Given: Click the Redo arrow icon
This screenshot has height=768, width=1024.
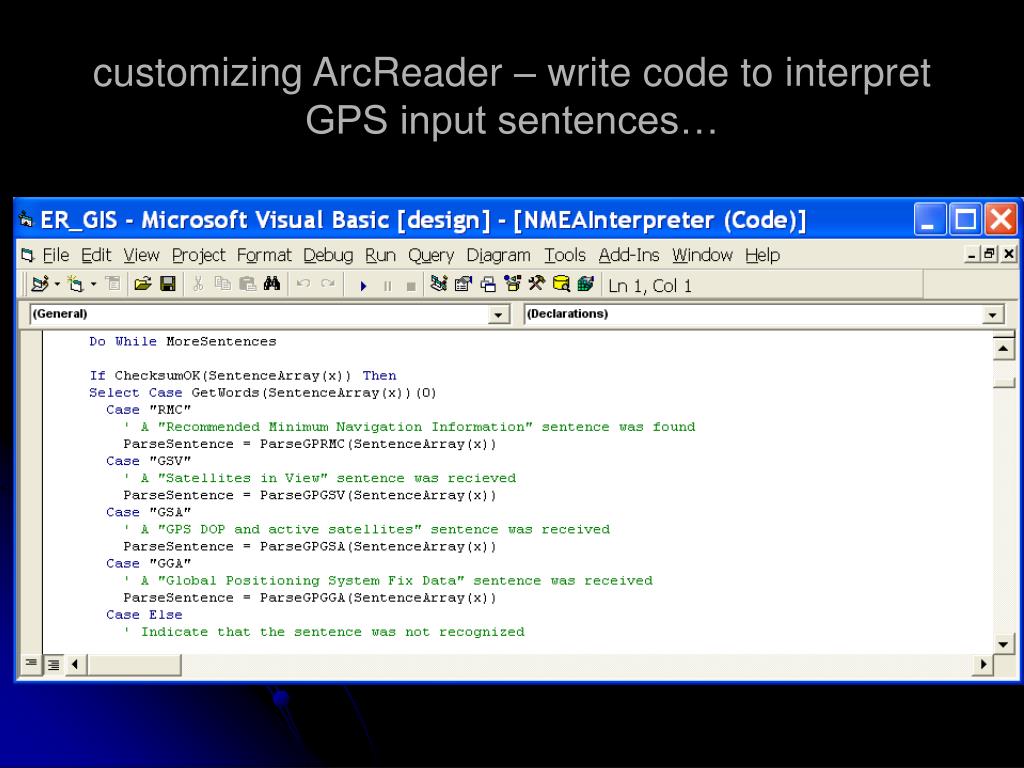Looking at the screenshot, I should click(328, 283).
